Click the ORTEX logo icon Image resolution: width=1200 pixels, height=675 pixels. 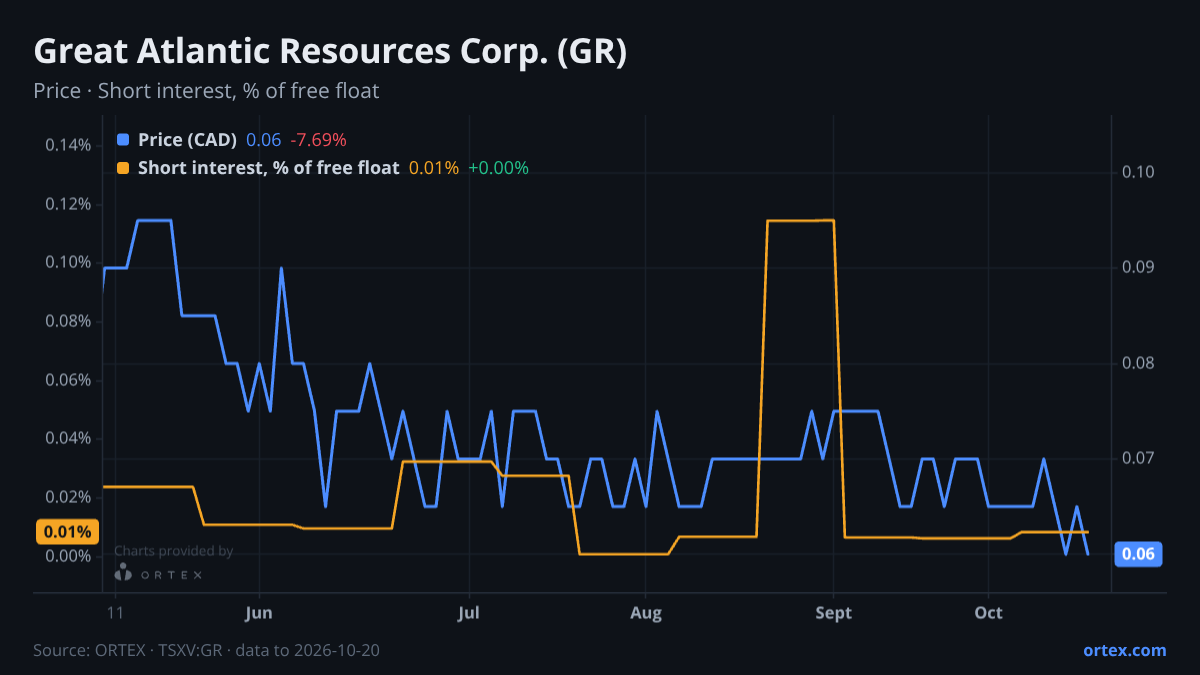click(x=123, y=572)
